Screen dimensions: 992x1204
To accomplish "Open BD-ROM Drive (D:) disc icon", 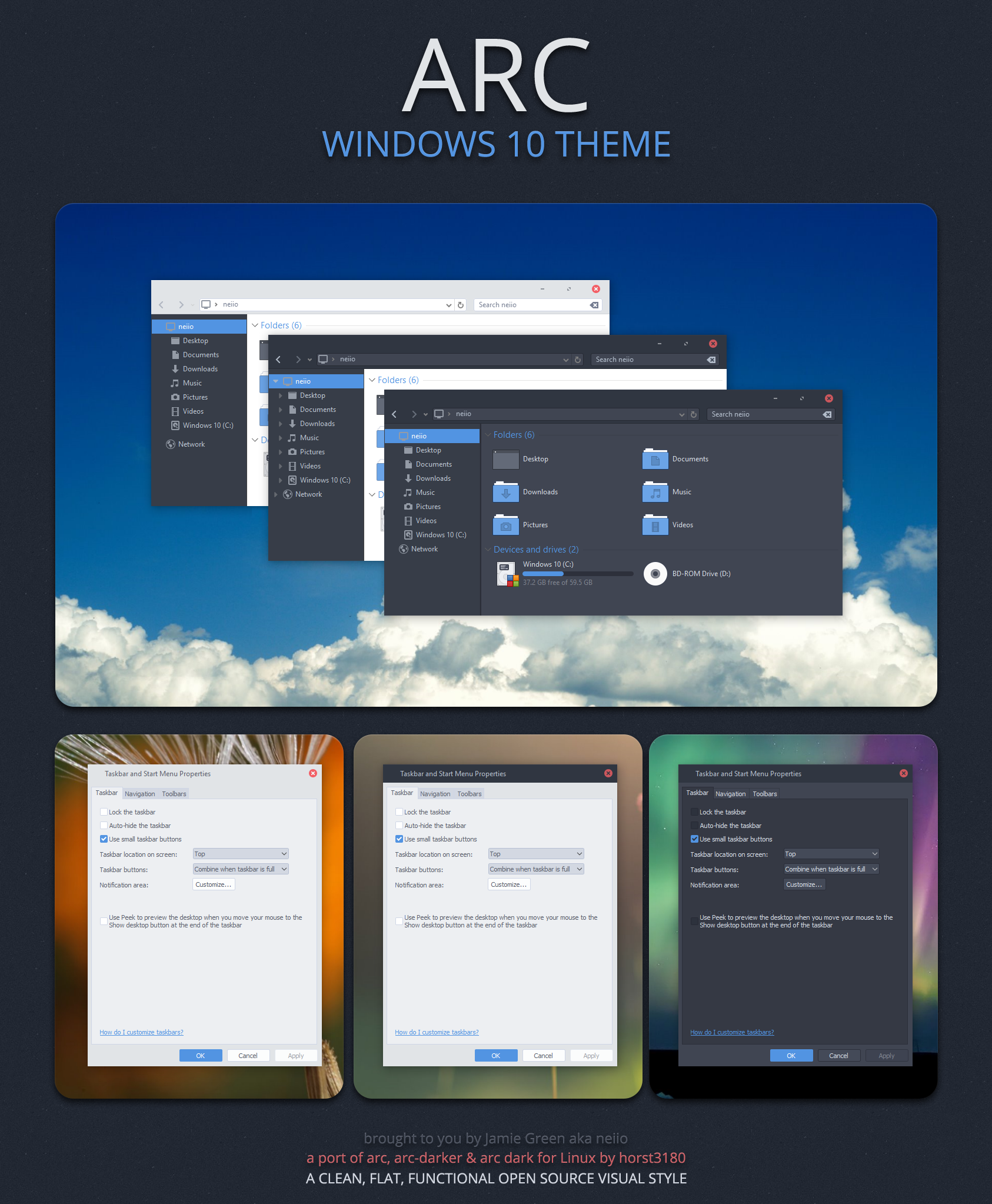I will (x=655, y=574).
